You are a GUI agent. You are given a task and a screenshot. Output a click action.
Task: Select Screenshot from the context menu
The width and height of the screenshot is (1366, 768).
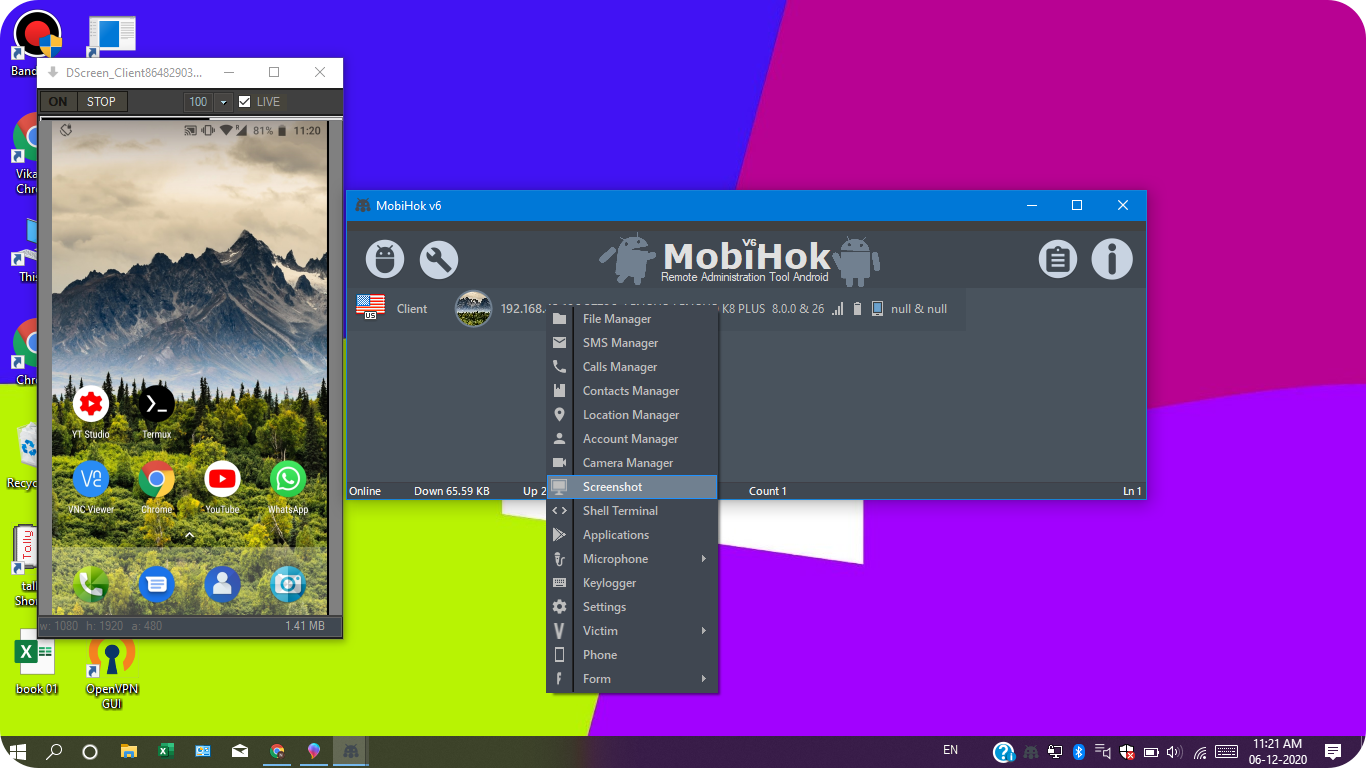click(611, 486)
